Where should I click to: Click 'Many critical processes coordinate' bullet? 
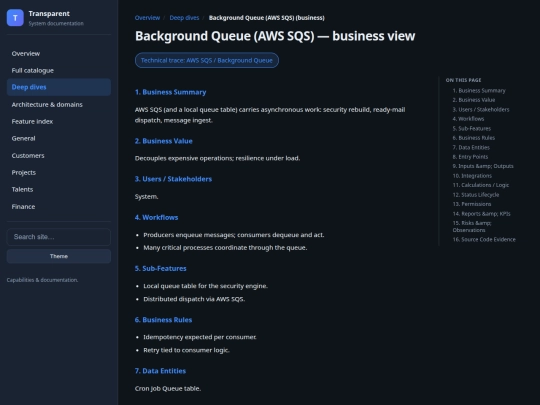[x=225, y=248]
